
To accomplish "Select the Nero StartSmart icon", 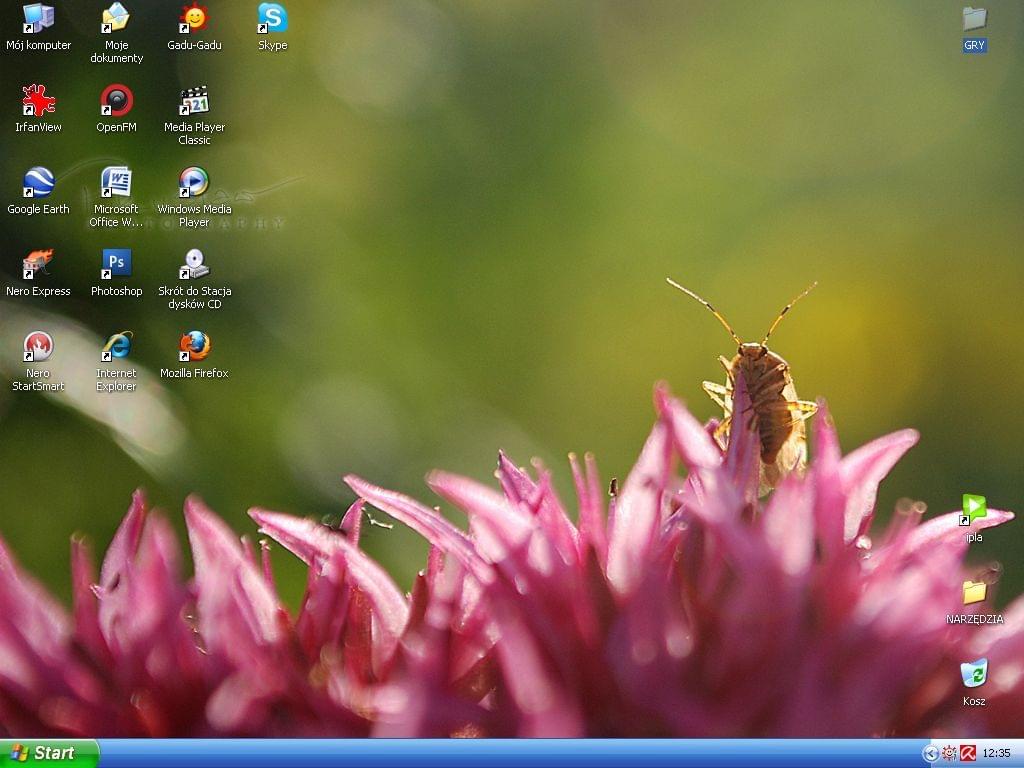I will coord(39,346).
